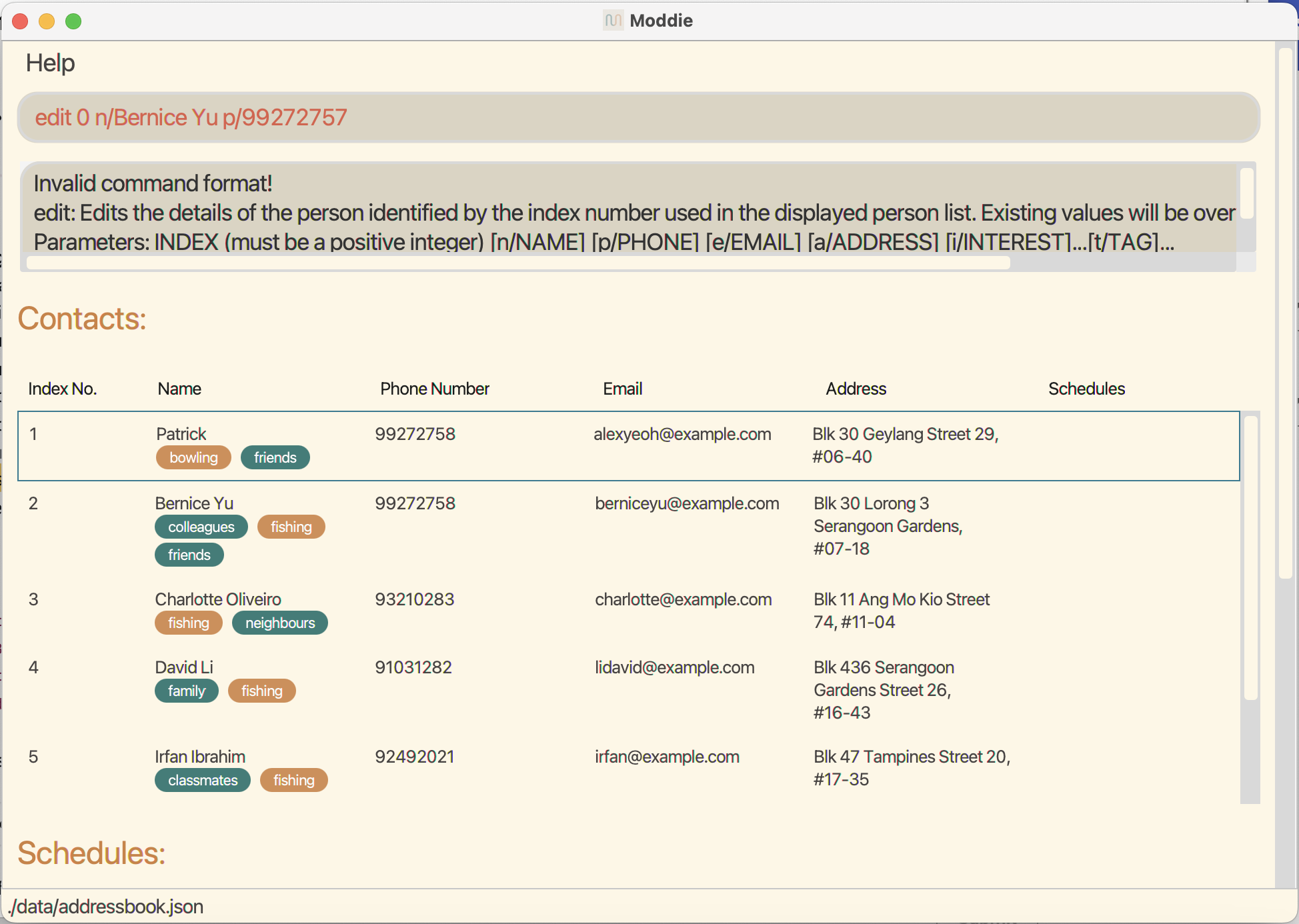Screen dimensions: 1299x924
Task: Click the Schedules column header
Action: click(1086, 389)
